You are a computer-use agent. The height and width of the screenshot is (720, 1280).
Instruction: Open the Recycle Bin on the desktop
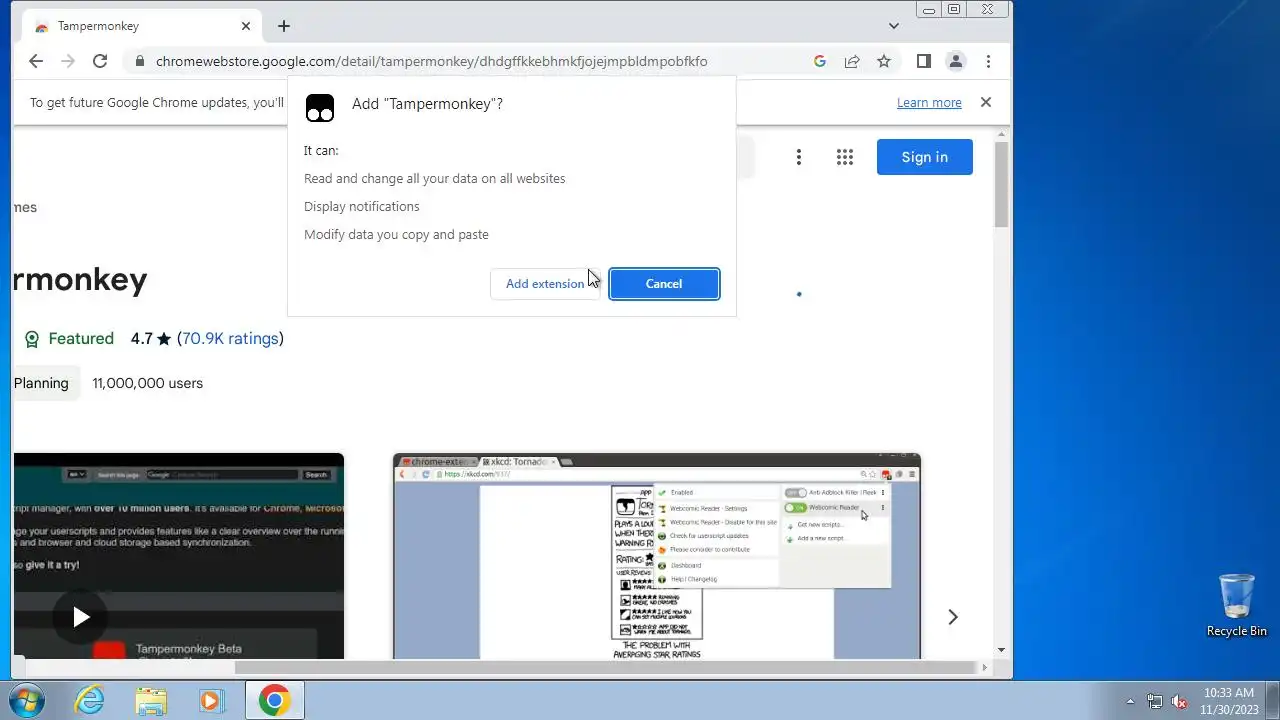[x=1237, y=605]
